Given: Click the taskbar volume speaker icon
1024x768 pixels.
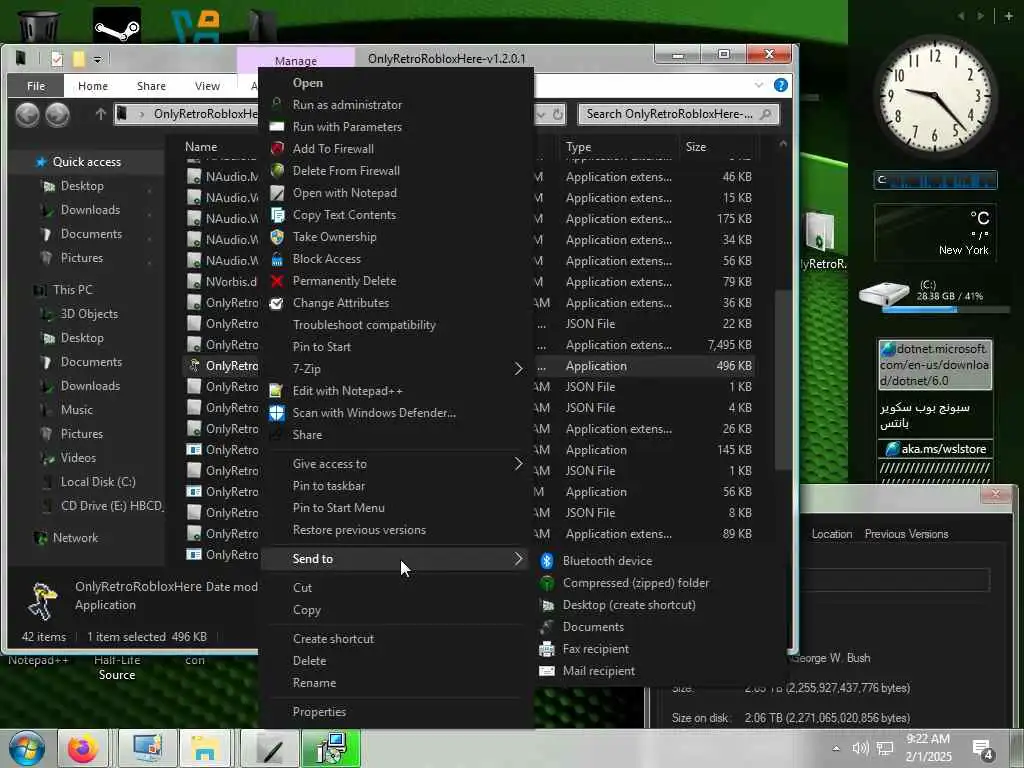Looking at the screenshot, I should click(860, 748).
